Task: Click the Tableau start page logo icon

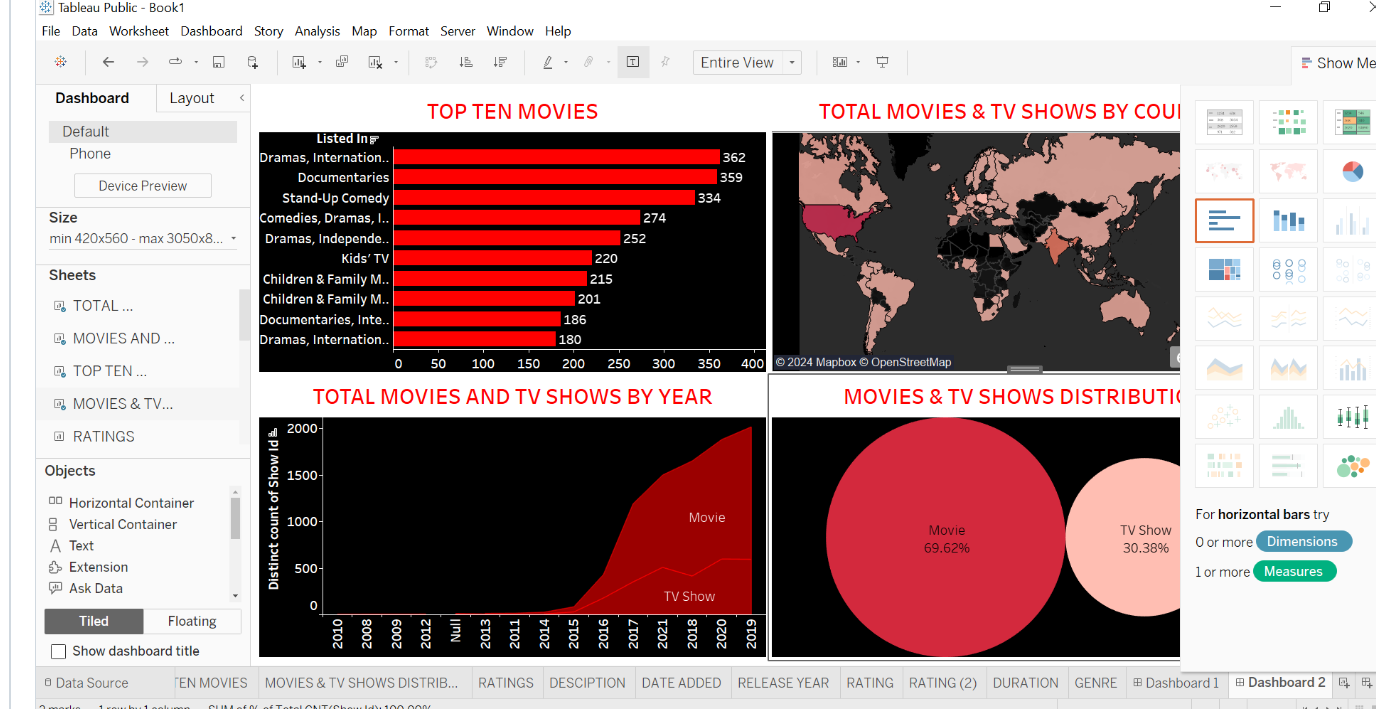Action: point(61,62)
